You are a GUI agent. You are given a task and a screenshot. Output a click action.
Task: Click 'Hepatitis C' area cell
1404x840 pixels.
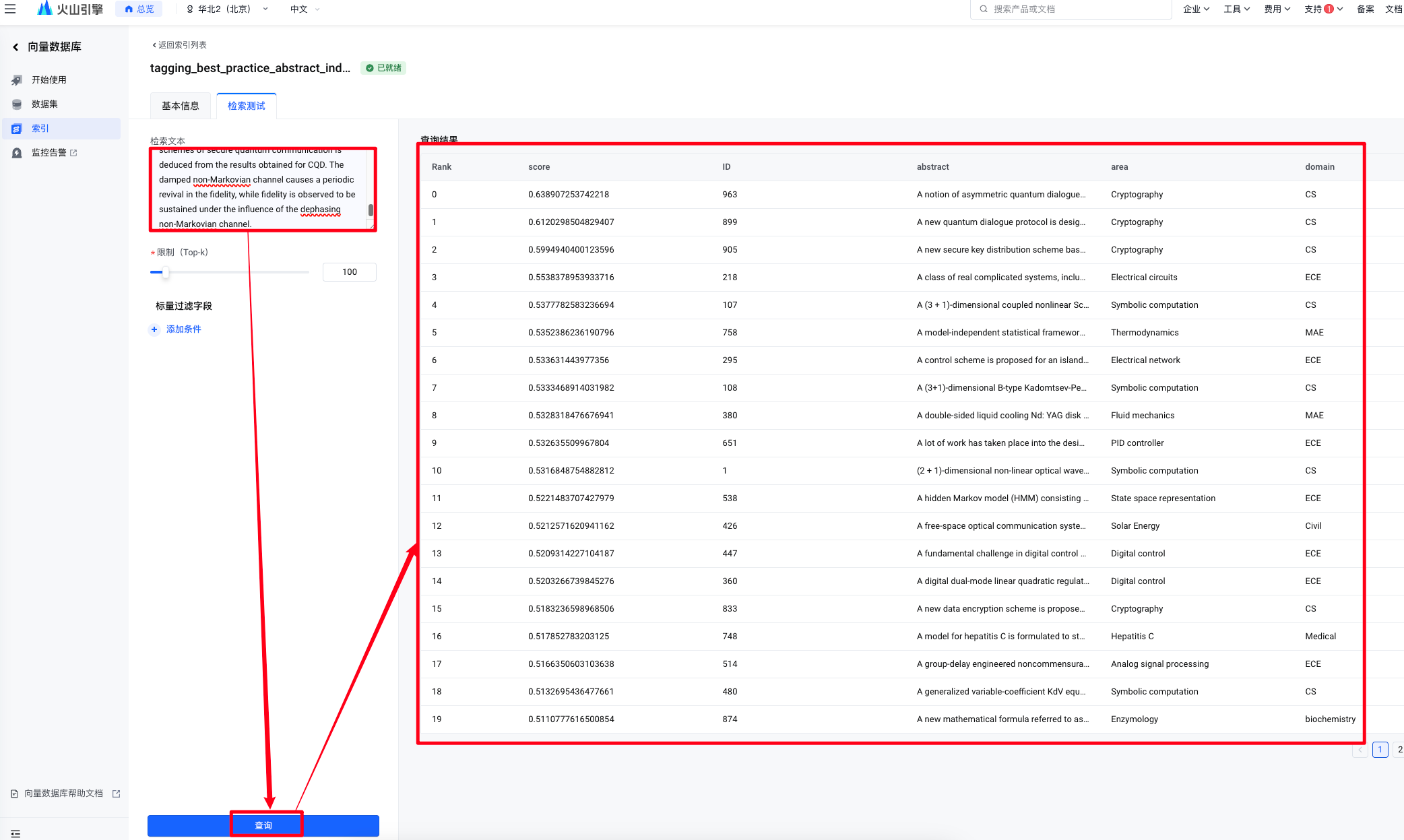(1132, 637)
